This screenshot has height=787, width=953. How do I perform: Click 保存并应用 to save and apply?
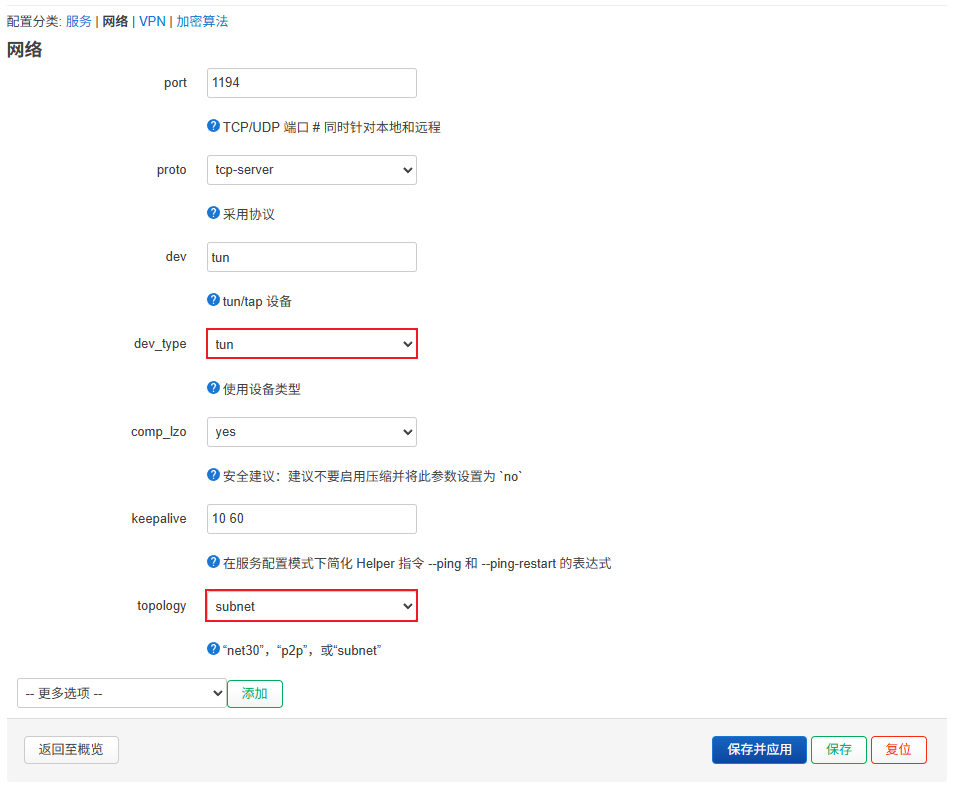(x=759, y=750)
